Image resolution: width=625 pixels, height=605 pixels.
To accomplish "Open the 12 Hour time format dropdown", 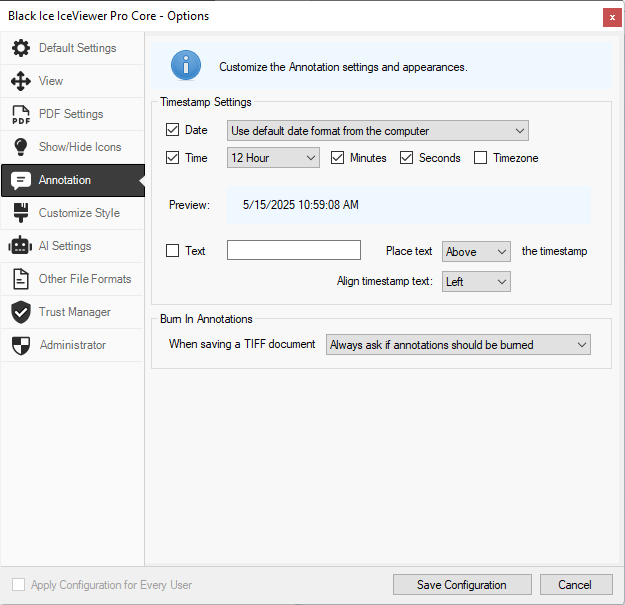I will click(x=273, y=158).
